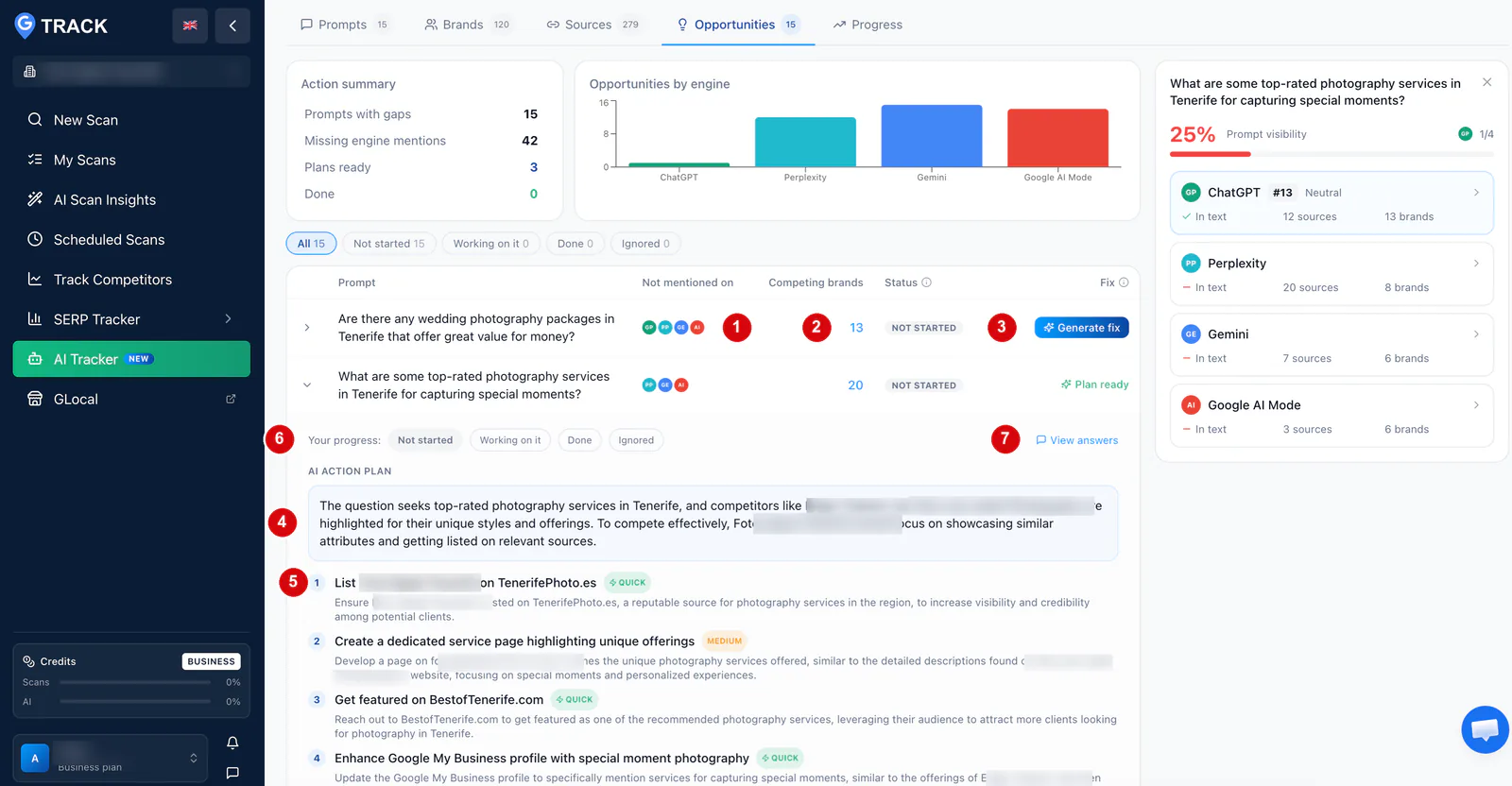Click the New Scan search icon
1512x786 pixels.
coord(35,120)
